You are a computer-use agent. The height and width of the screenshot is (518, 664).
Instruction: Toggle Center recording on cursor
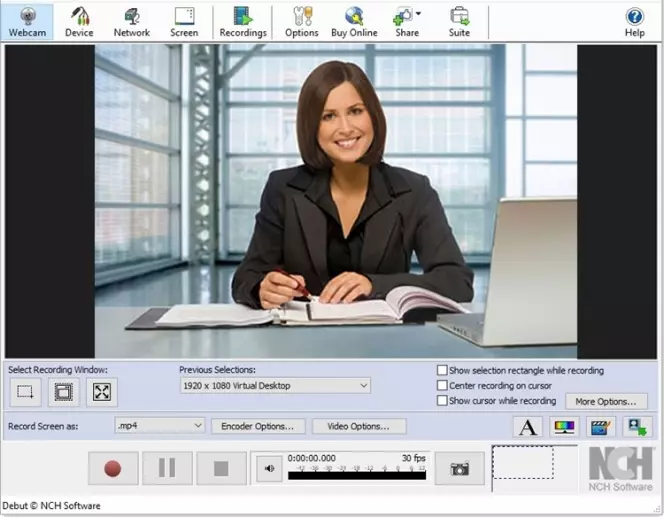pos(442,385)
